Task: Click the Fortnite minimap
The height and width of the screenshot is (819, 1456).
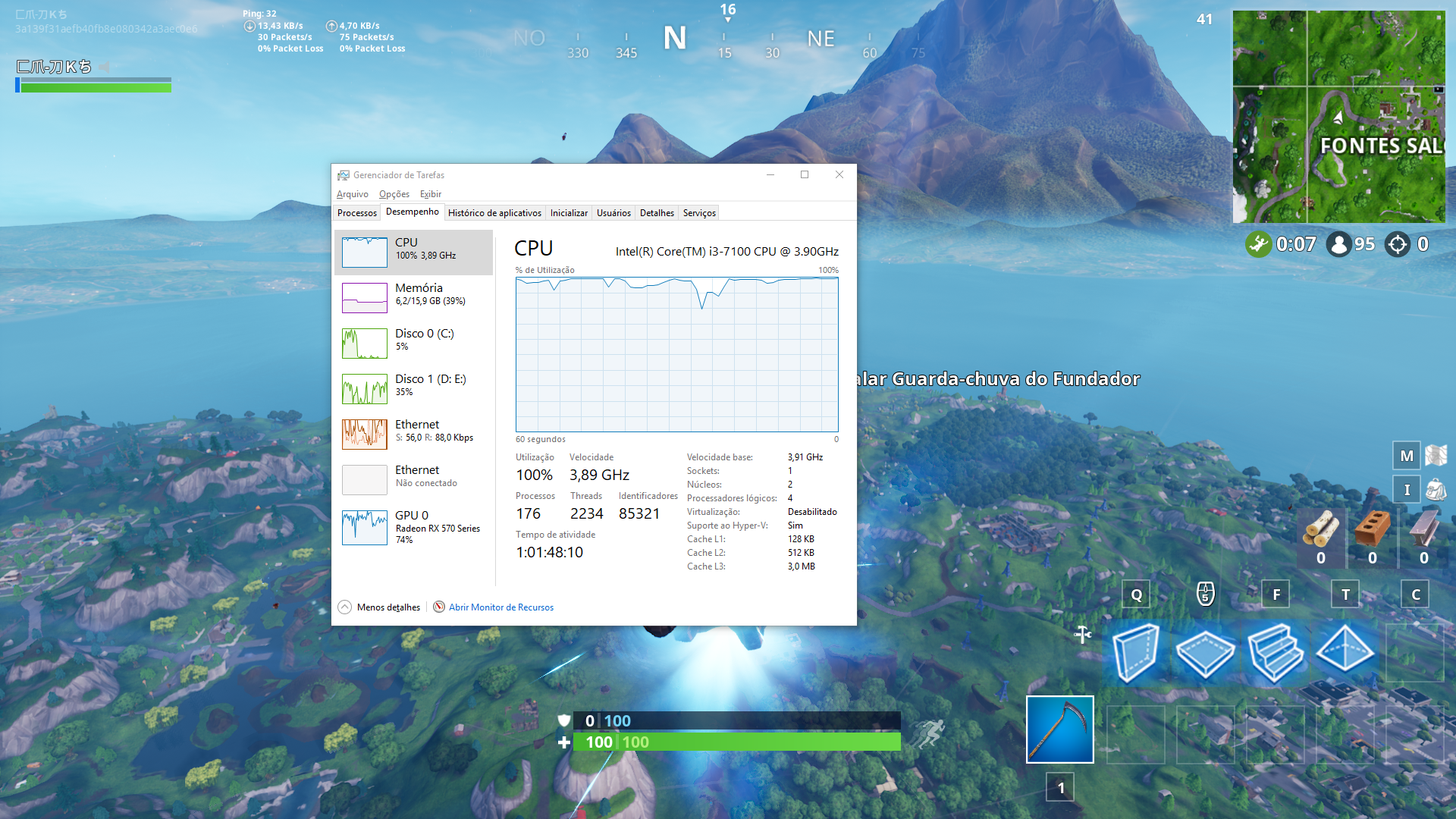Action: [1338, 116]
